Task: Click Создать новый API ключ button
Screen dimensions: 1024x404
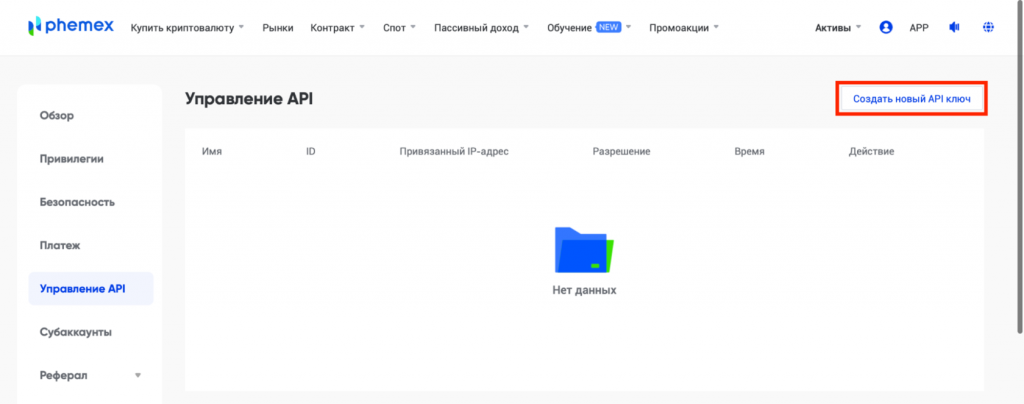Action: tap(911, 99)
